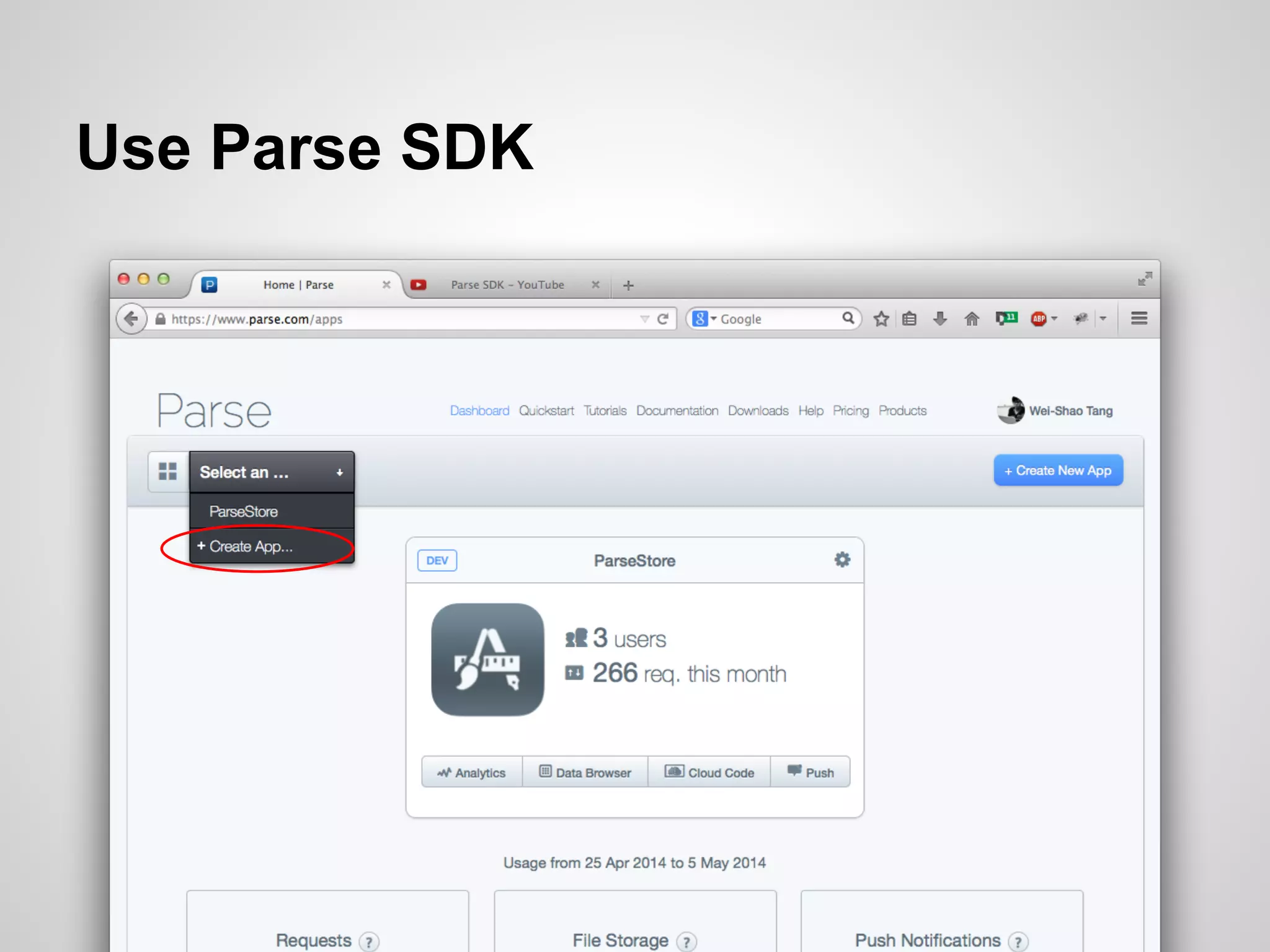
Task: Open the Products nav link
Action: [x=902, y=411]
